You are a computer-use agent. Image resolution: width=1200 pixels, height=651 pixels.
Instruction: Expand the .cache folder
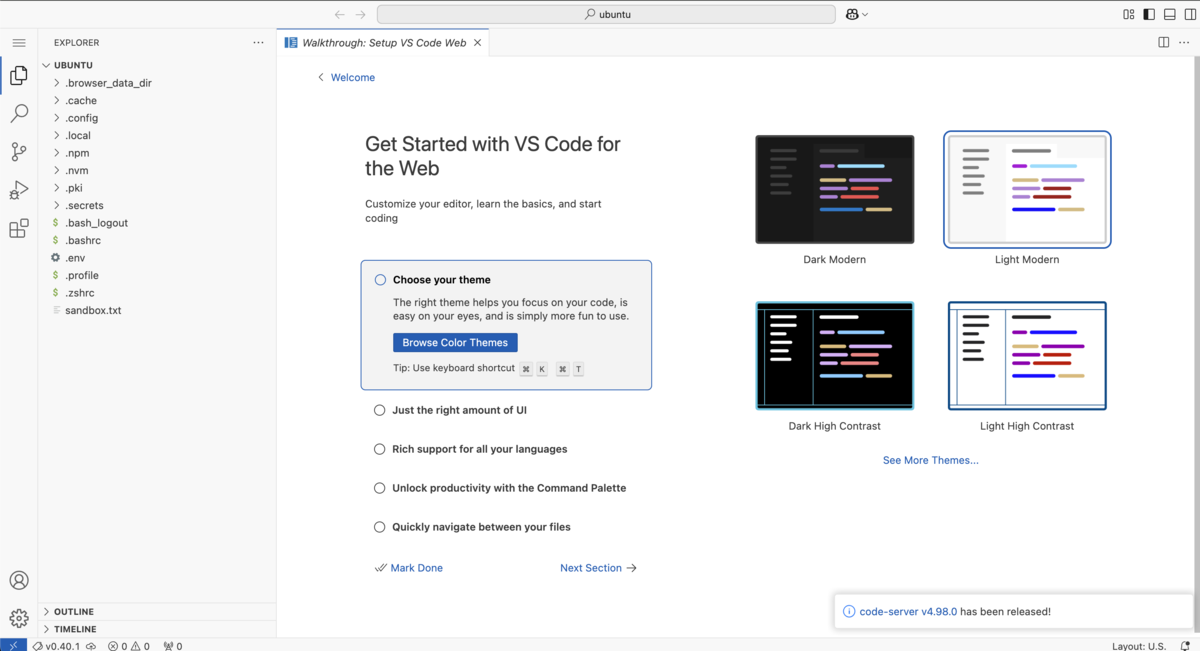tap(57, 100)
